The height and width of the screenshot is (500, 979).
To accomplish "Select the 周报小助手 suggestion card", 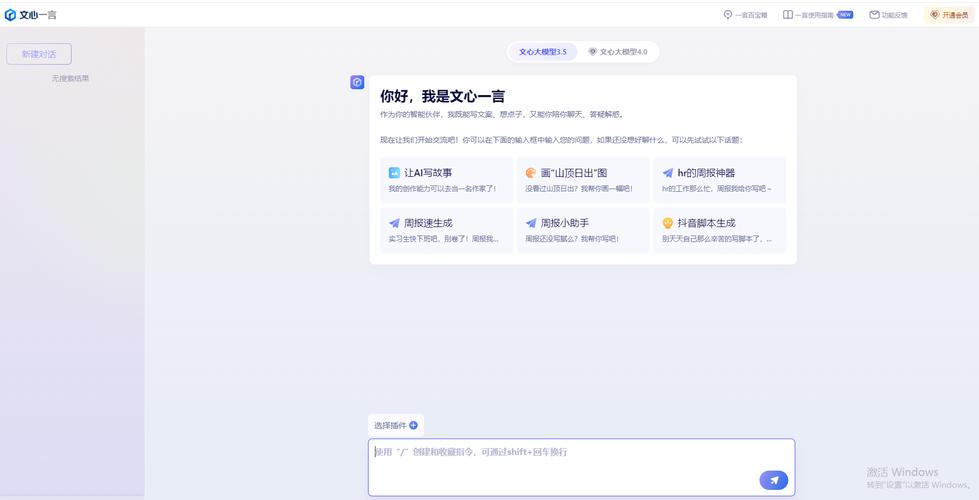I will click(x=581, y=230).
